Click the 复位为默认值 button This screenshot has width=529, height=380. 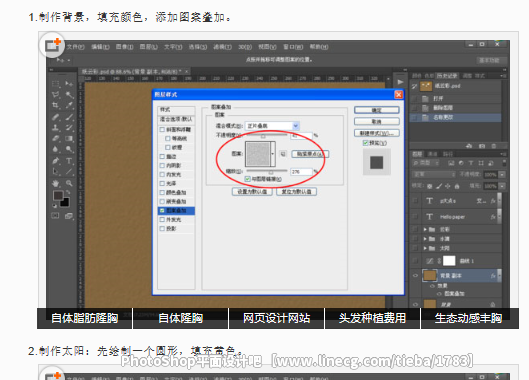point(297,192)
